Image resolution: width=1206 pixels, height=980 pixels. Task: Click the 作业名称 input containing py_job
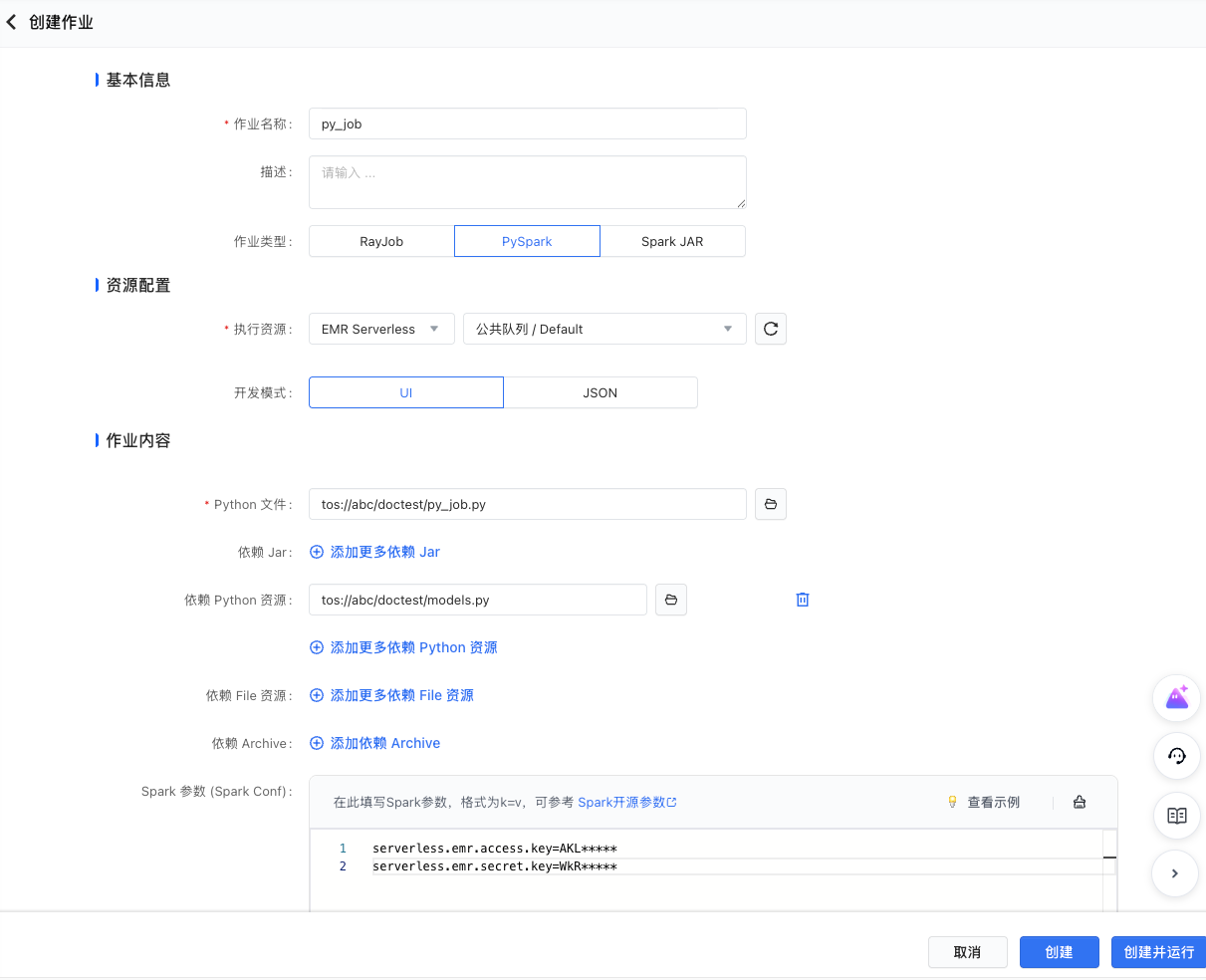(x=528, y=123)
